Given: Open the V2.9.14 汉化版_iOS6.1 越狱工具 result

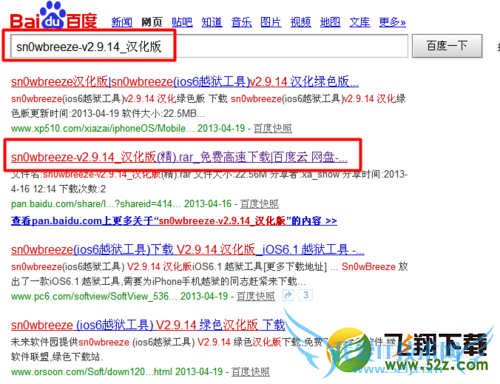Looking at the screenshot, I should coord(188,249).
